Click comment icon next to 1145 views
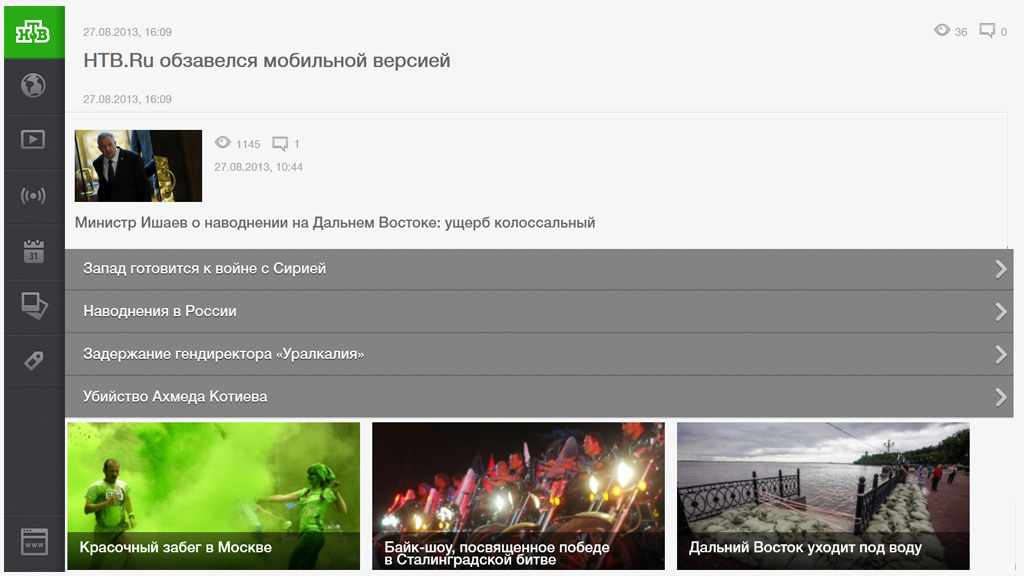Viewport: 1024px width, 576px height. tap(280, 144)
